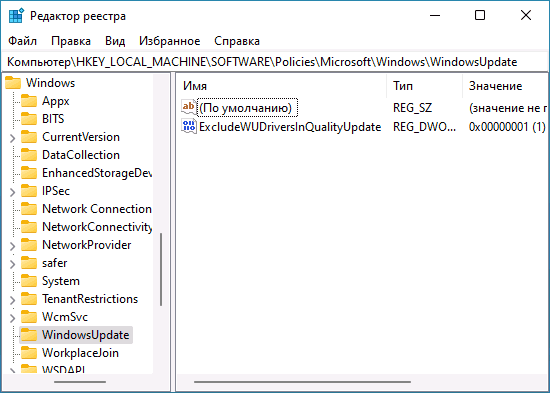Expand the NetworkProvider key
Screen dimensions: 550x393
pos(13,246)
